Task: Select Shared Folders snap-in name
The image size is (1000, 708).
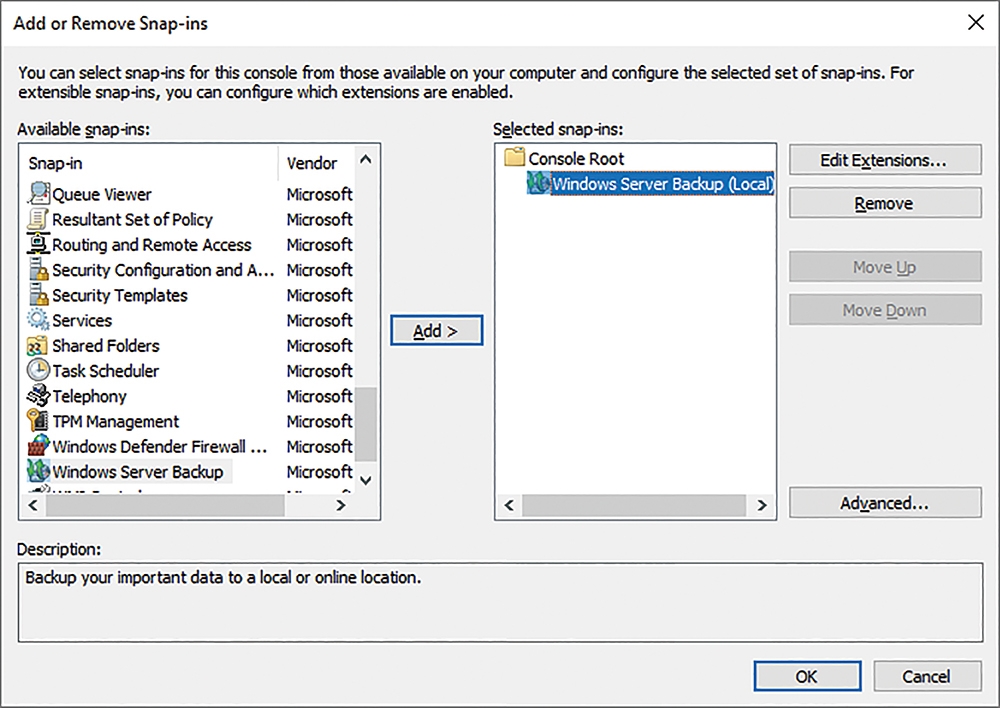Action: 106,346
